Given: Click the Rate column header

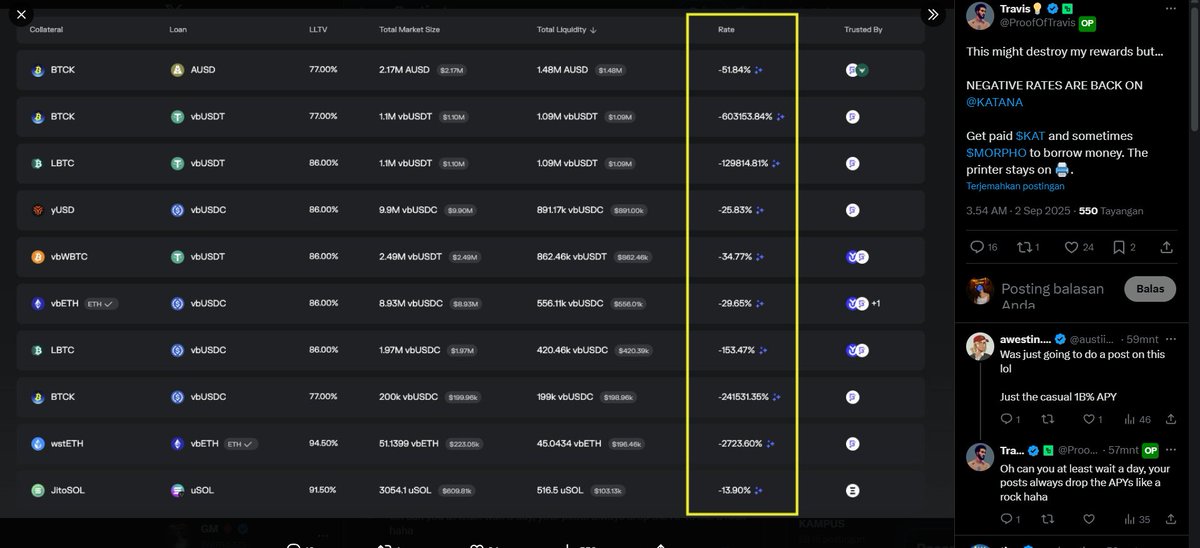Looking at the screenshot, I should tap(726, 30).
